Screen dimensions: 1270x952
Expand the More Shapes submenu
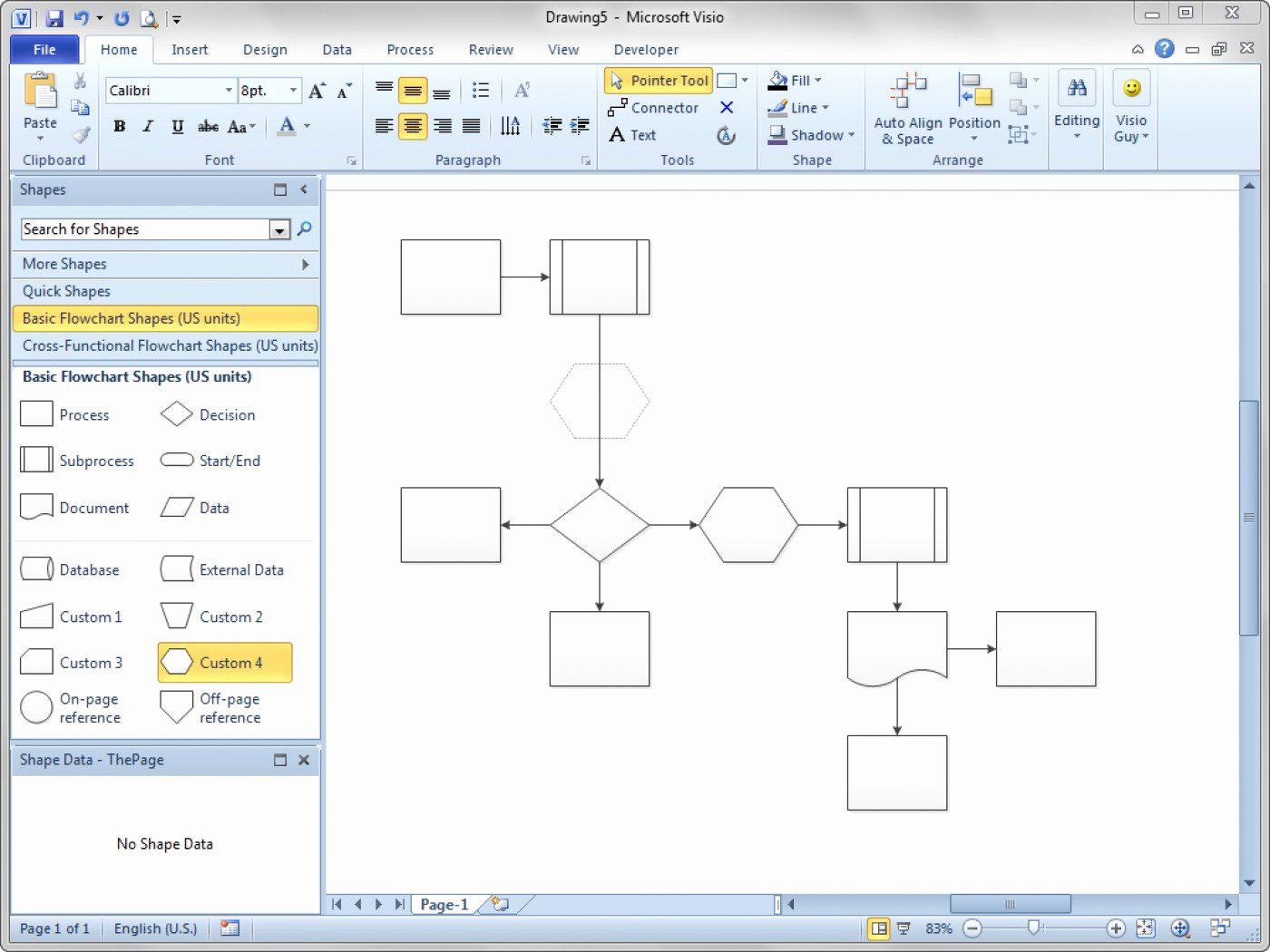click(306, 265)
